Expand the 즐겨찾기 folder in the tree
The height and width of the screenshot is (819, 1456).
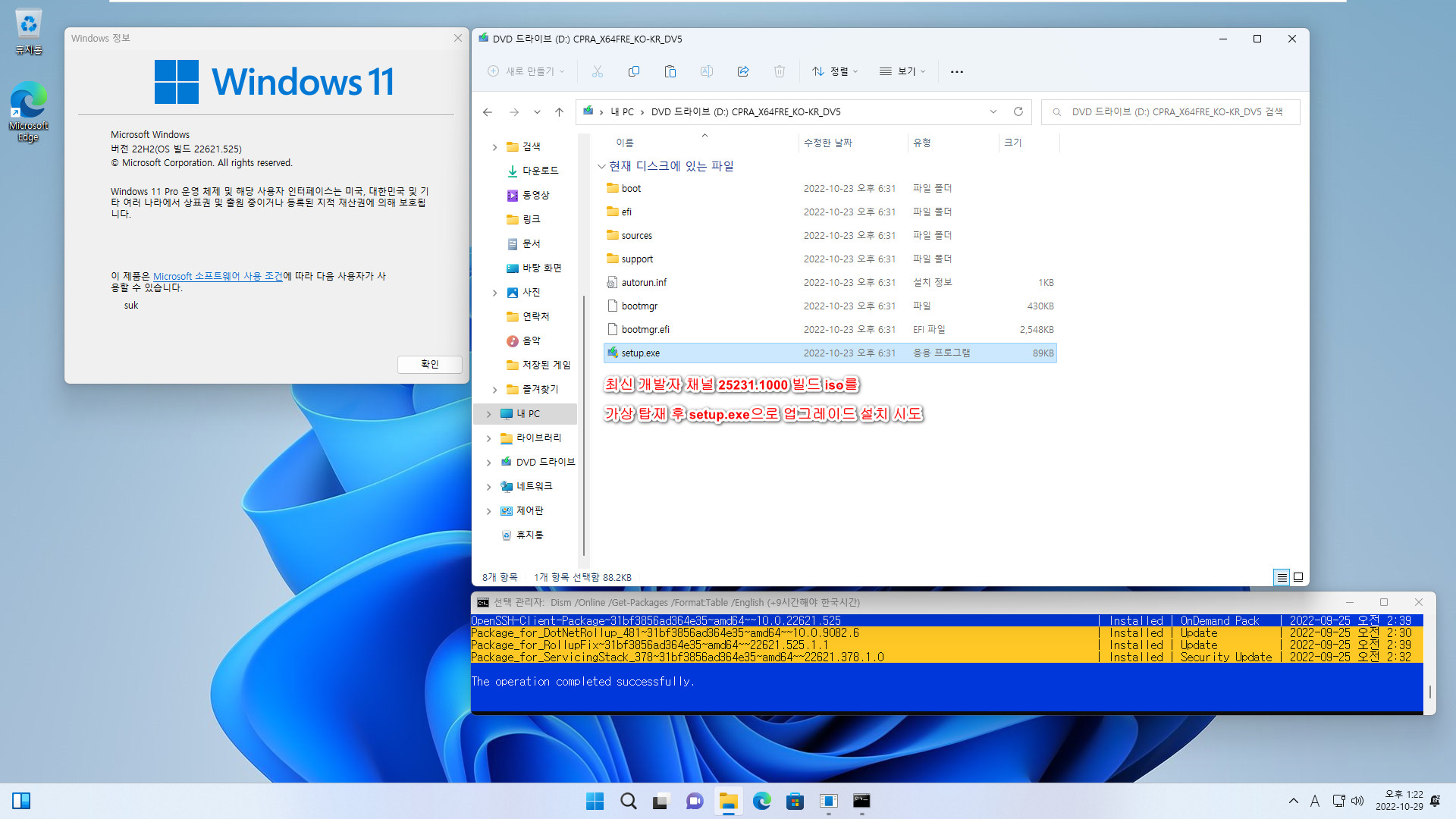pyautogui.click(x=494, y=390)
